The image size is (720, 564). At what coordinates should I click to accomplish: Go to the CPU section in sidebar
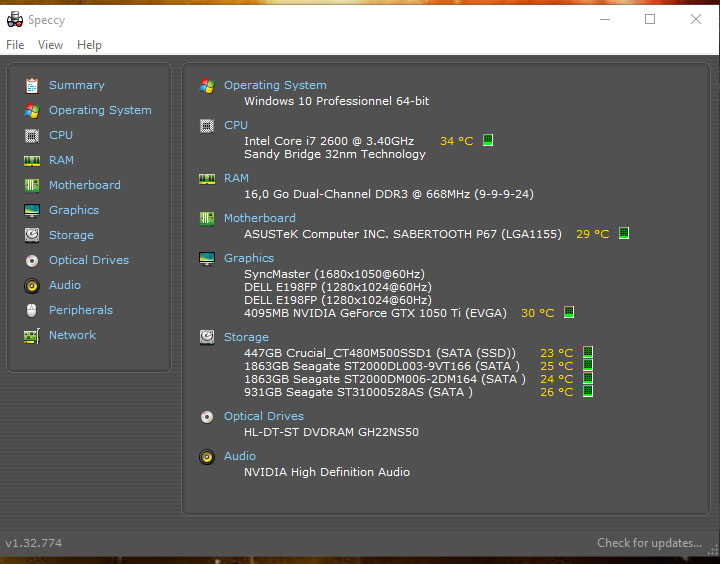tap(61, 135)
